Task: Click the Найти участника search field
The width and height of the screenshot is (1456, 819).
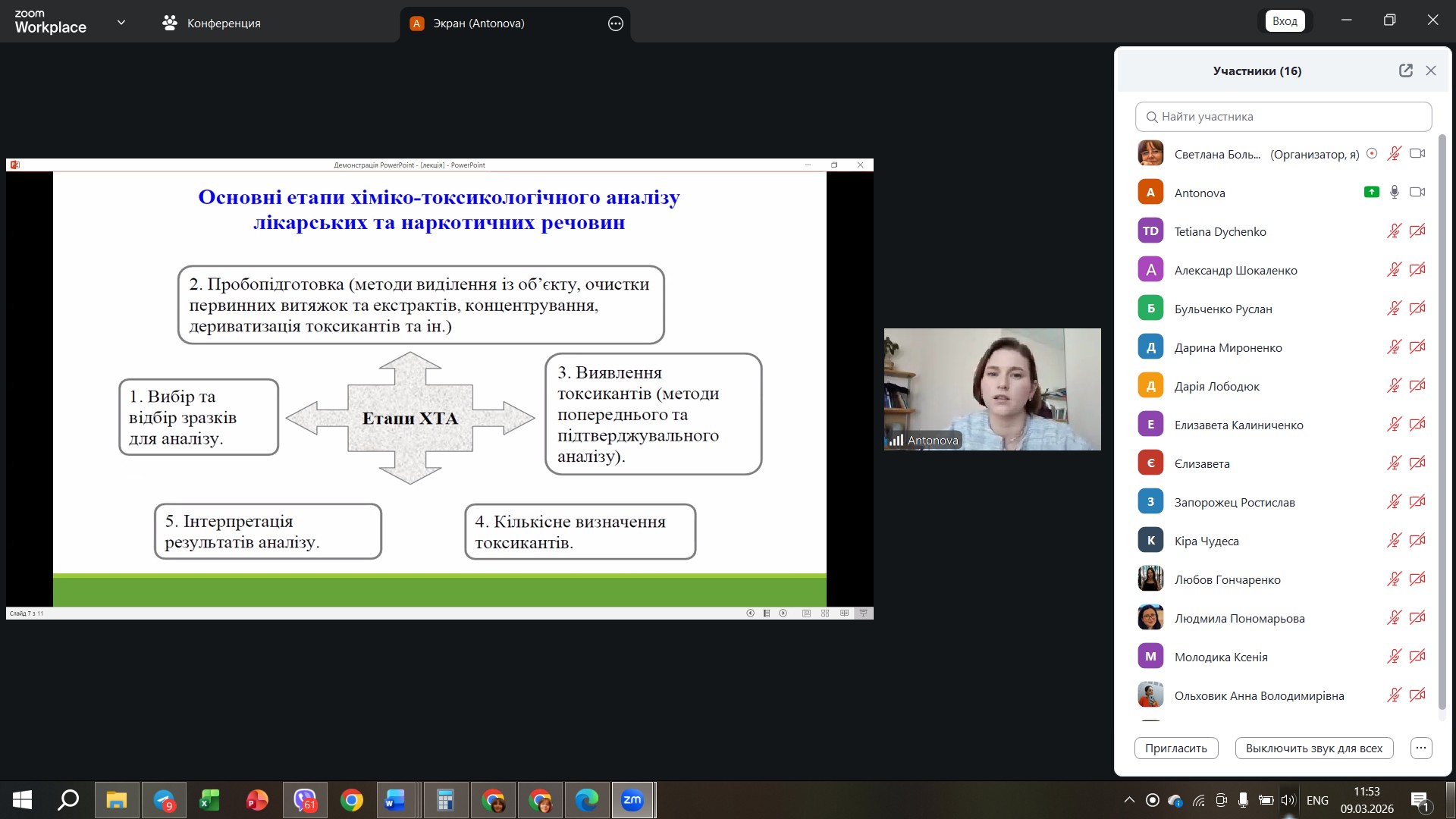Action: coord(1283,117)
